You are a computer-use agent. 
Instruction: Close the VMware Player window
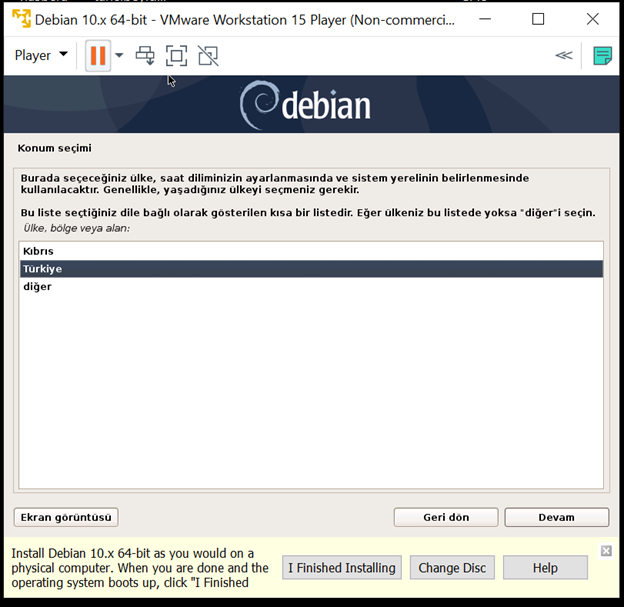click(593, 19)
